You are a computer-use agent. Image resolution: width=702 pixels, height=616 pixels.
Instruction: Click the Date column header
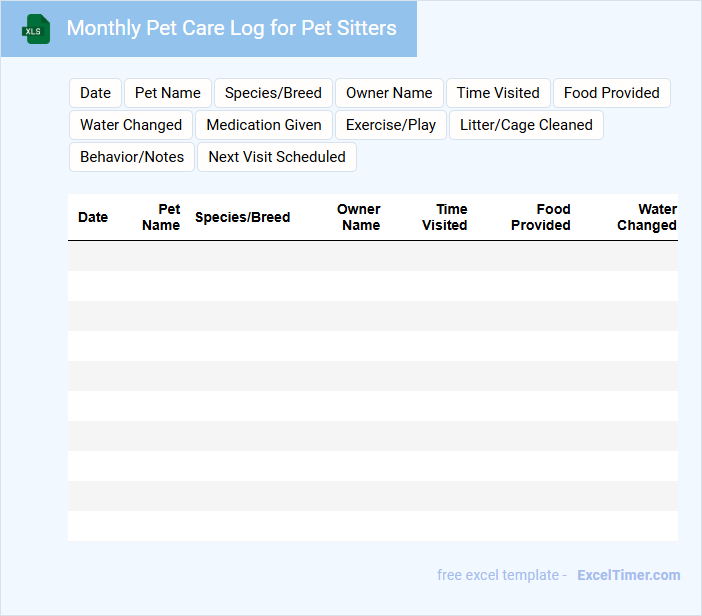coord(93,217)
